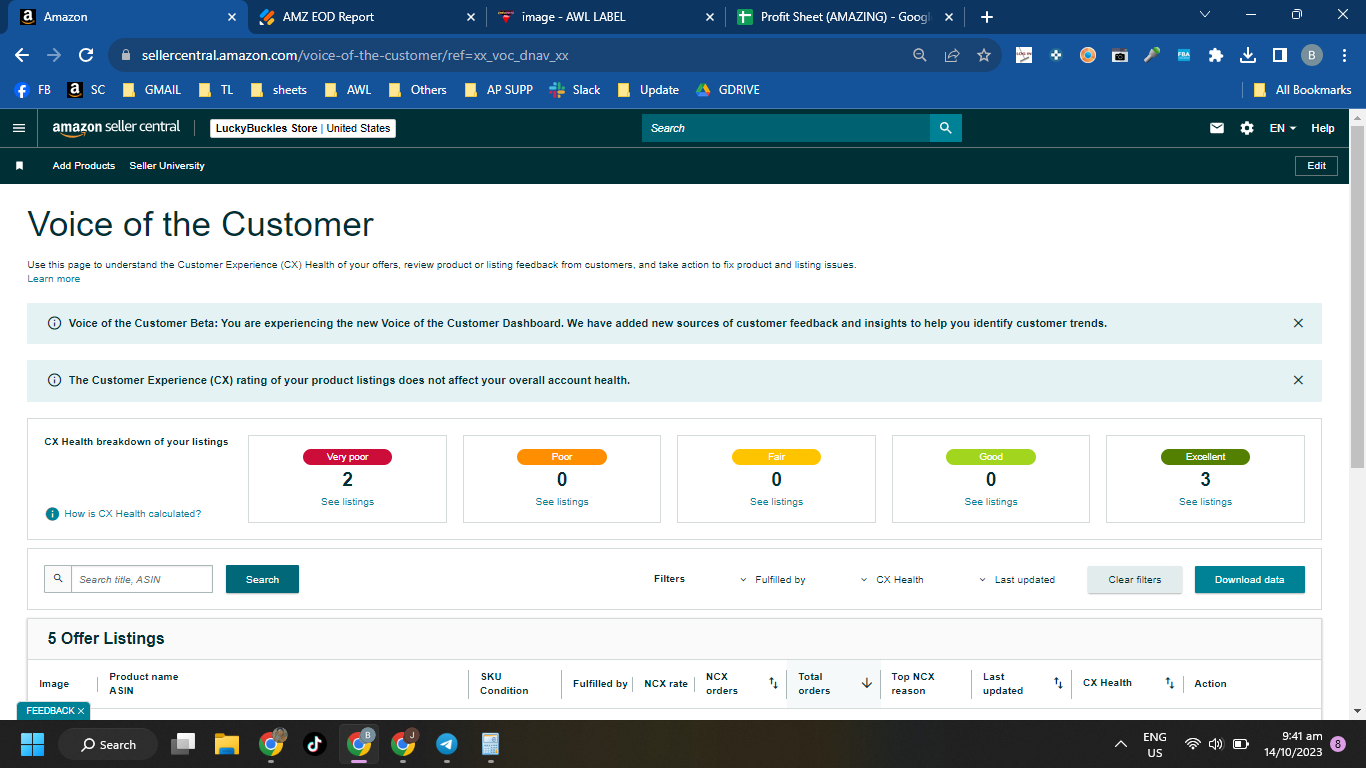Viewport: 1366px width, 768px height.
Task: Show hidden system tray icons
Action: pyautogui.click(x=1121, y=744)
